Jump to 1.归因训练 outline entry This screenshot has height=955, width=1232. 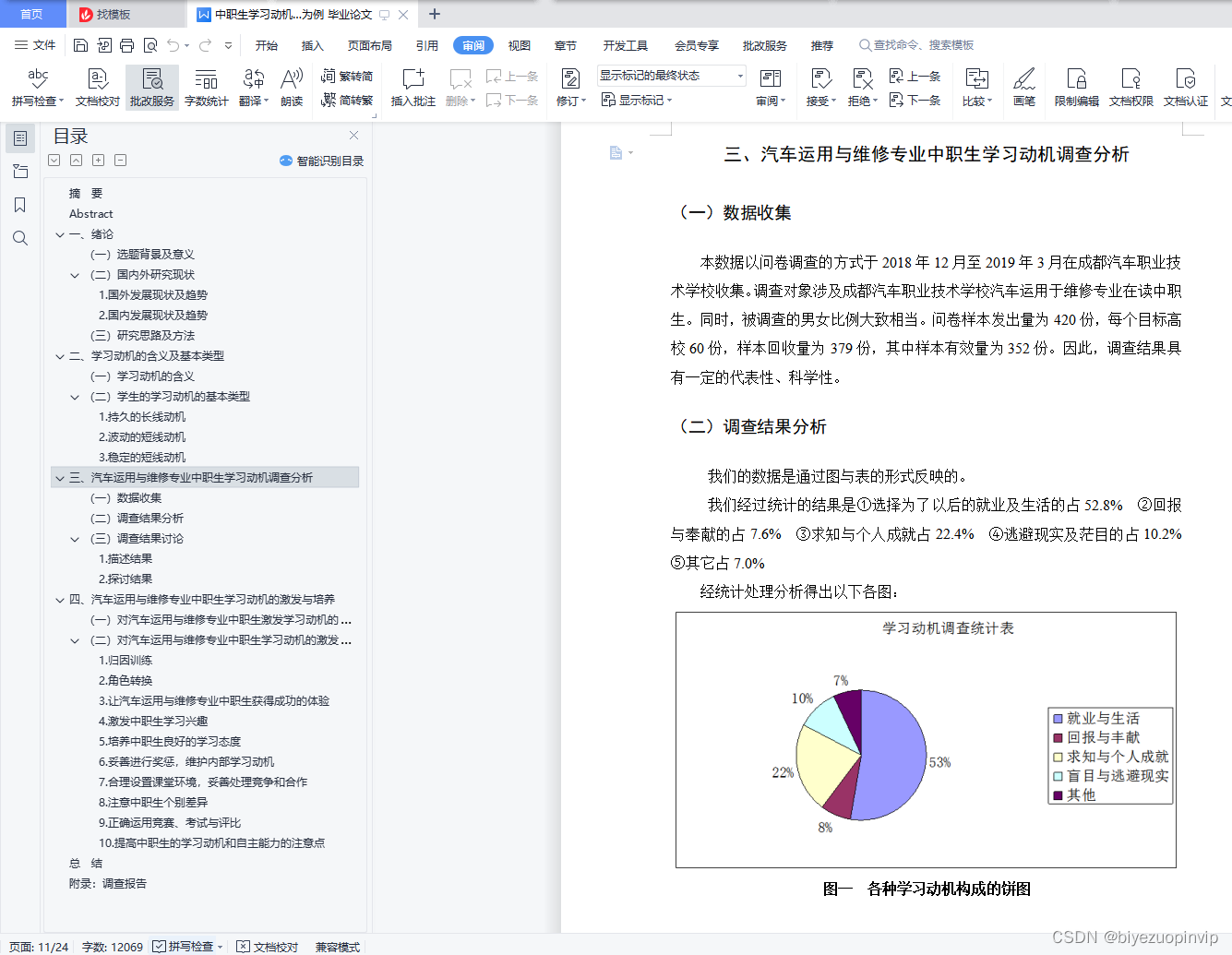pos(126,661)
